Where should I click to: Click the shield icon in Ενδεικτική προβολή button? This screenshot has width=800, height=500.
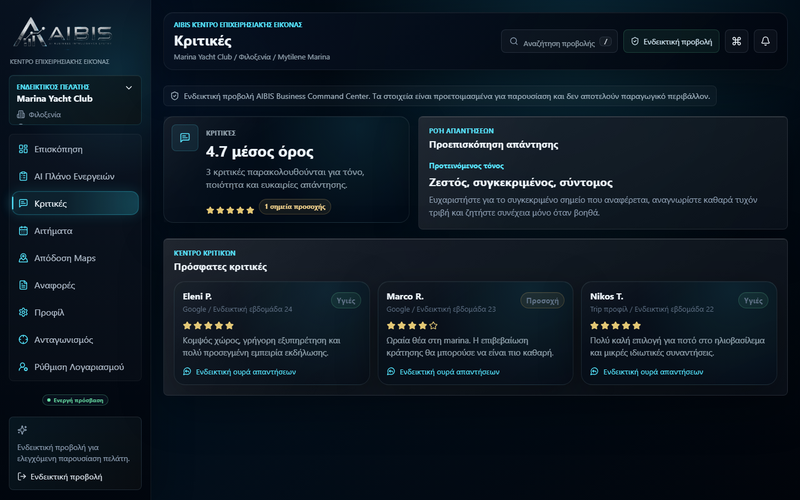coord(635,41)
